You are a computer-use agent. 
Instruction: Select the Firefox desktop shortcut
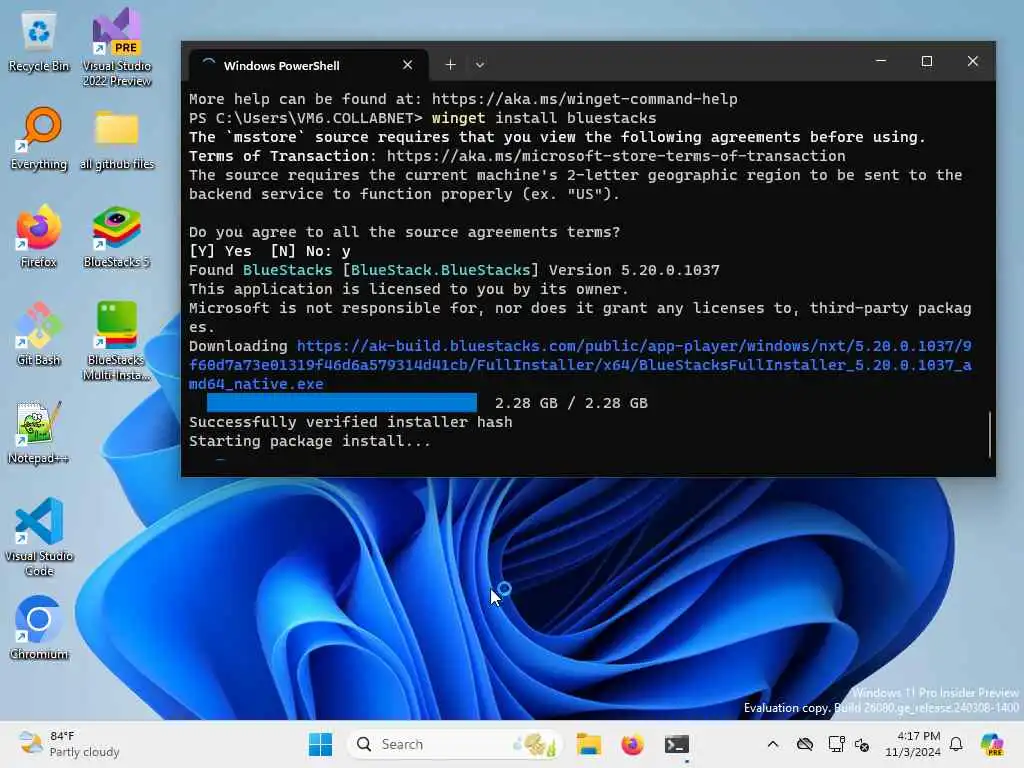pyautogui.click(x=39, y=236)
